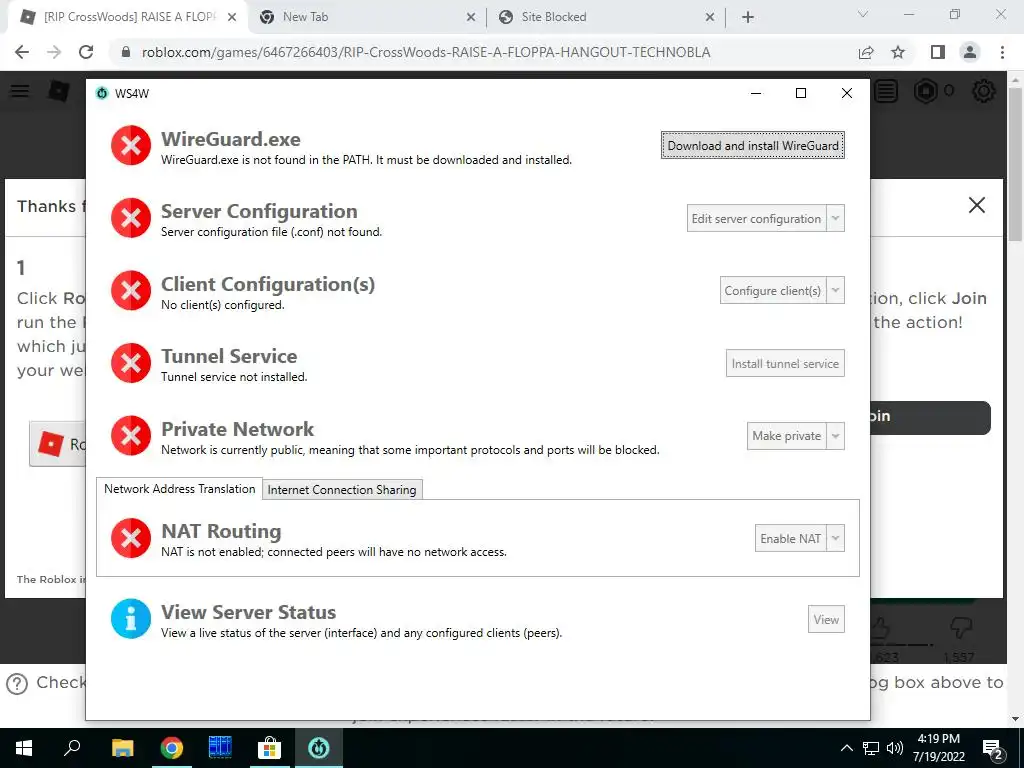Image resolution: width=1024 pixels, height=768 pixels.
Task: Close the New Tab browser tab
Action: (471, 18)
